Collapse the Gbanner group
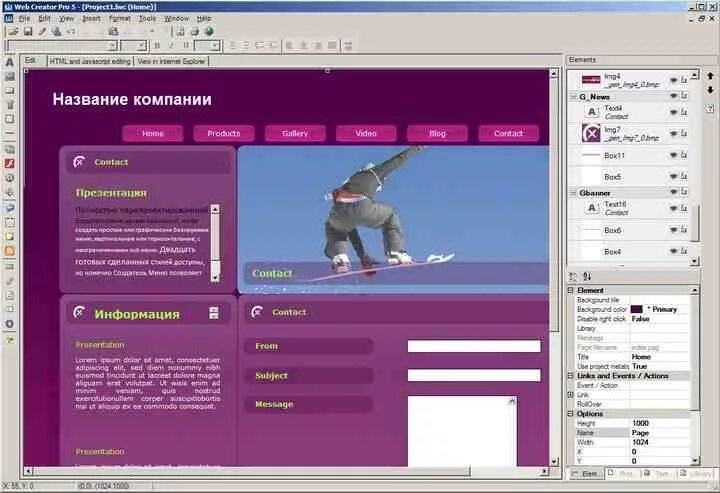 573,193
